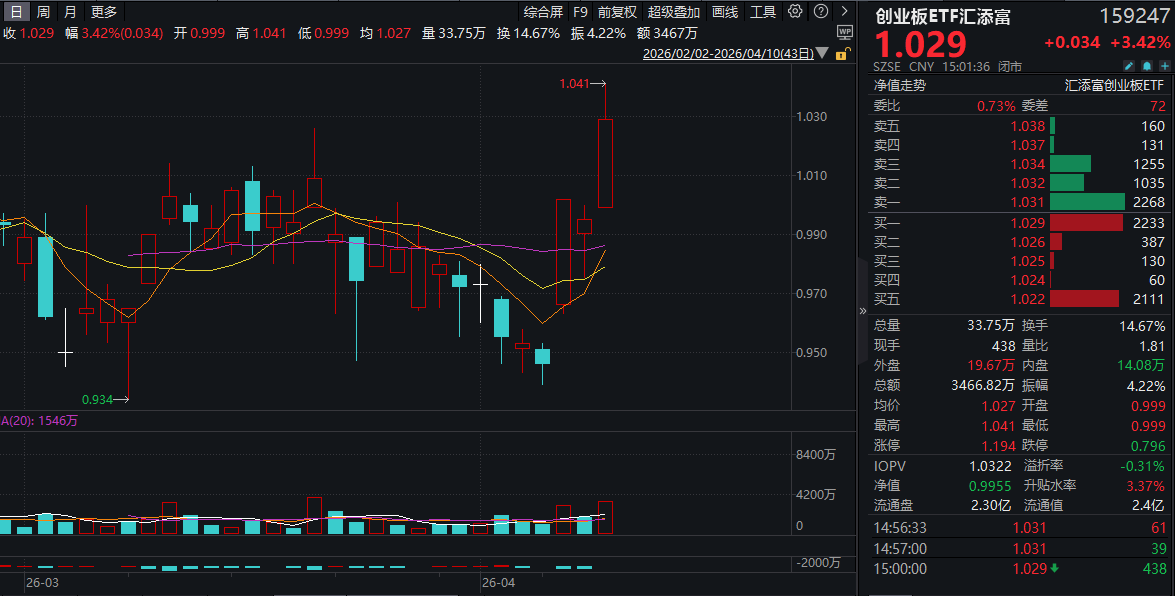Set a price alert via the bell icon
This screenshot has width=1175, height=596.
click(x=1147, y=65)
